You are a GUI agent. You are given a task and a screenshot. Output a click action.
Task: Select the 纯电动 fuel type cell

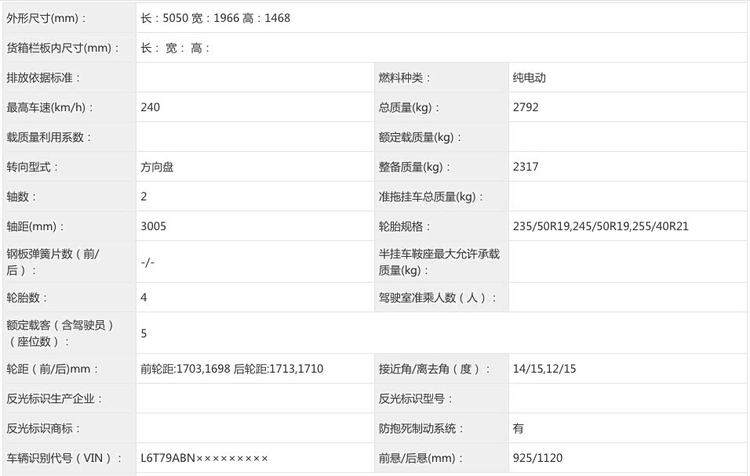(x=529, y=77)
